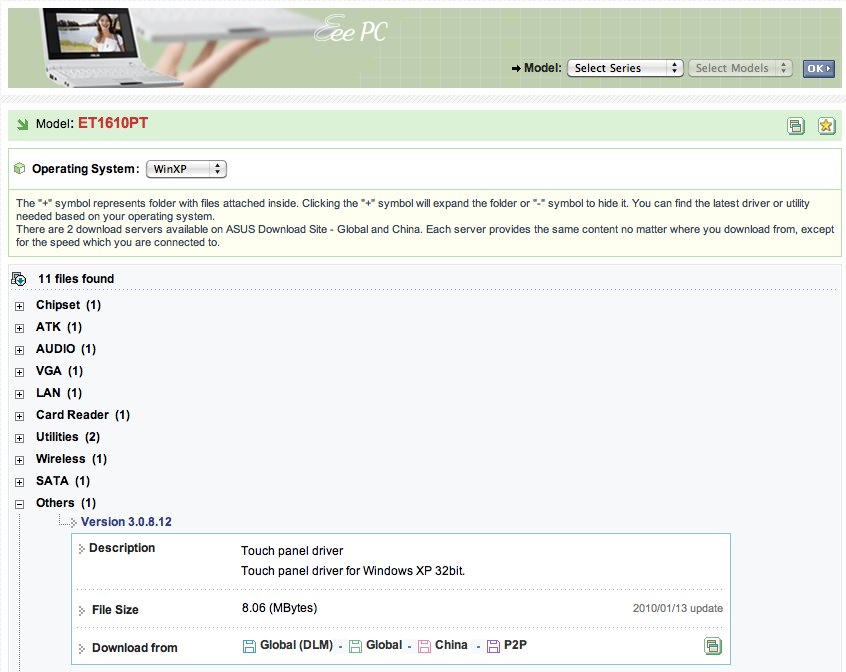Image resolution: width=846 pixels, height=672 pixels.
Task: Download from the China server link
Action: click(451, 645)
